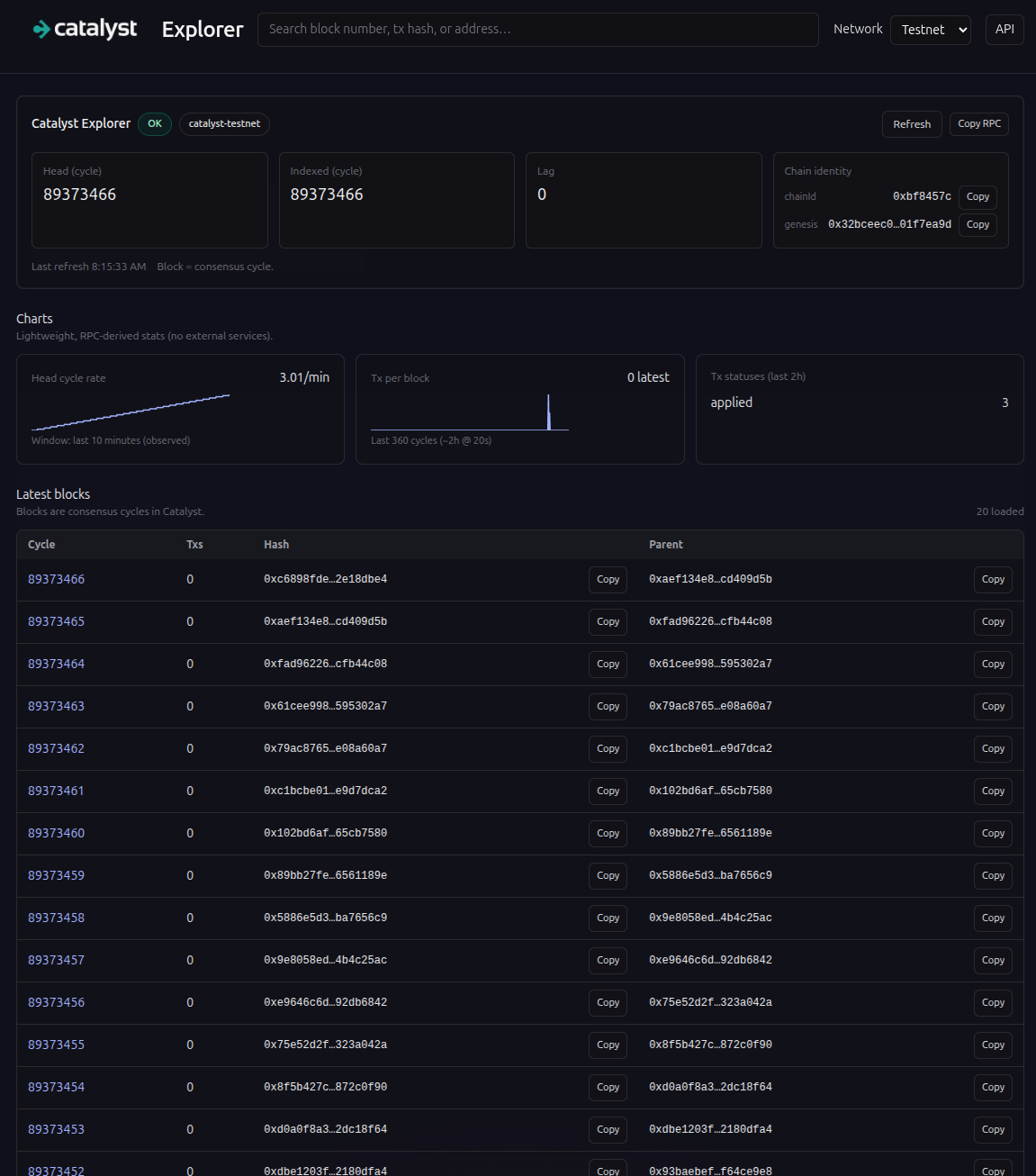The image size is (1036, 1176).
Task: Open cycle 89373458 link
Action: 56,918
